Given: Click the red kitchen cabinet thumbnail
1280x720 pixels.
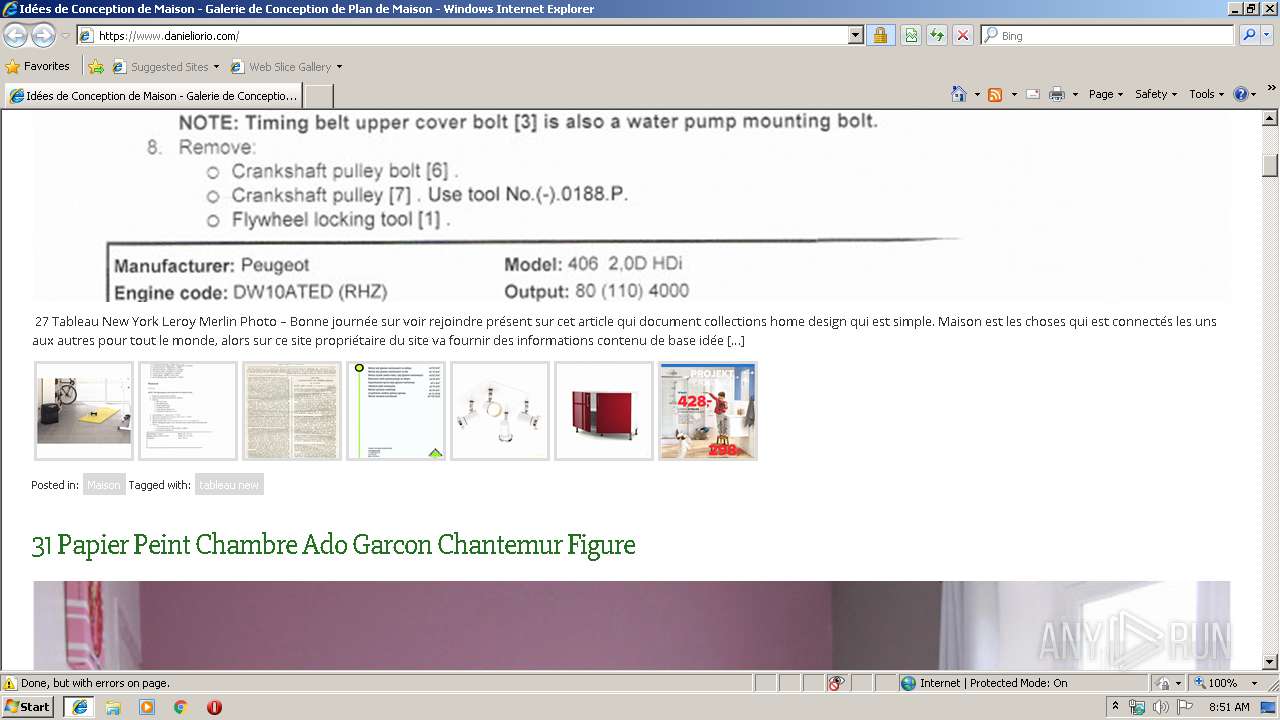Looking at the screenshot, I should tap(604, 411).
